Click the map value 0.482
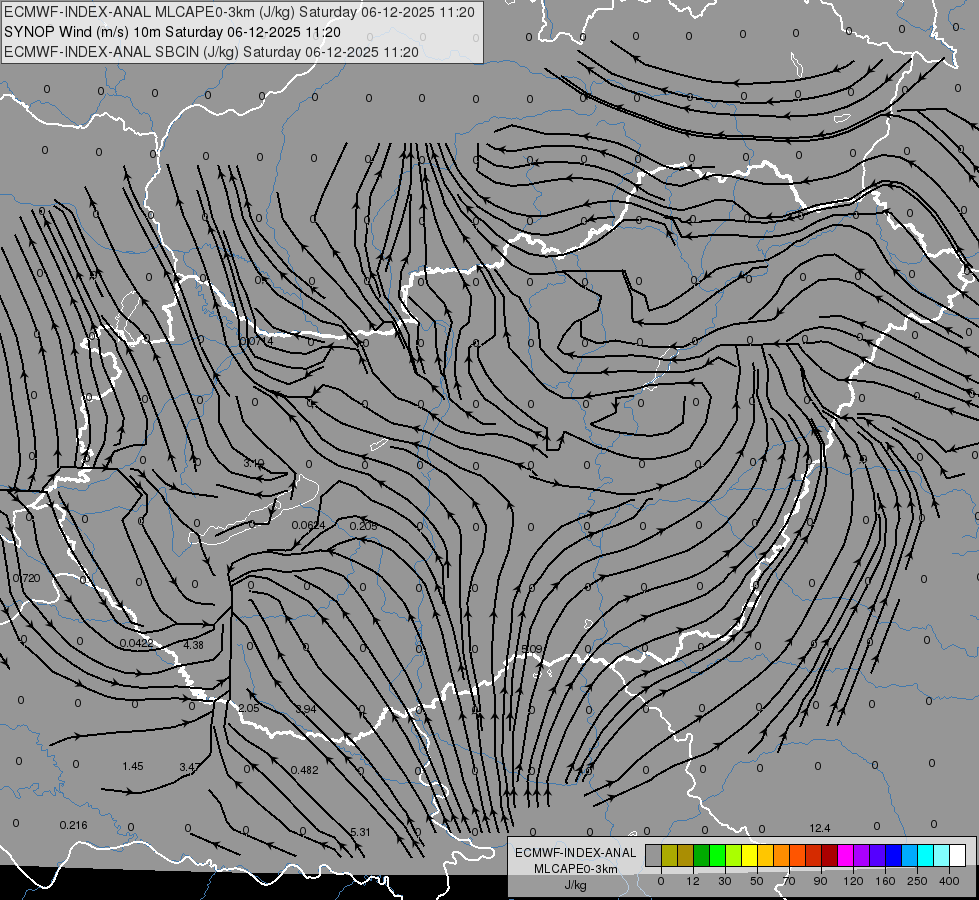The width and height of the screenshot is (979, 900). tap(305, 770)
